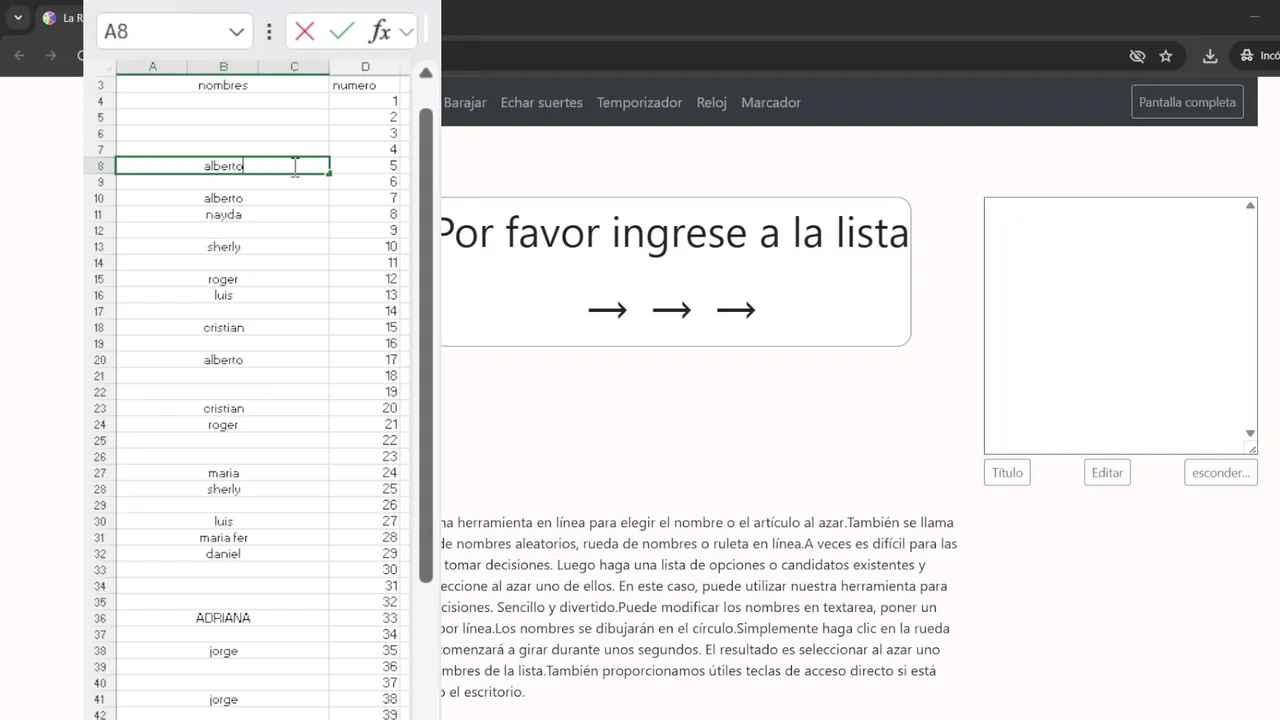Select the 'maria' cell in row 27
This screenshot has height=720, width=1280.
click(223, 473)
